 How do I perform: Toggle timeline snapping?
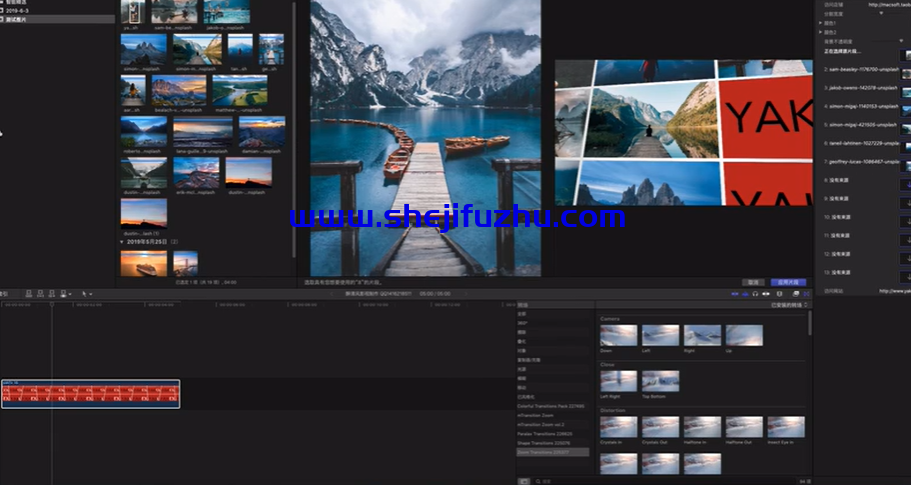pyautogui.click(x=766, y=294)
